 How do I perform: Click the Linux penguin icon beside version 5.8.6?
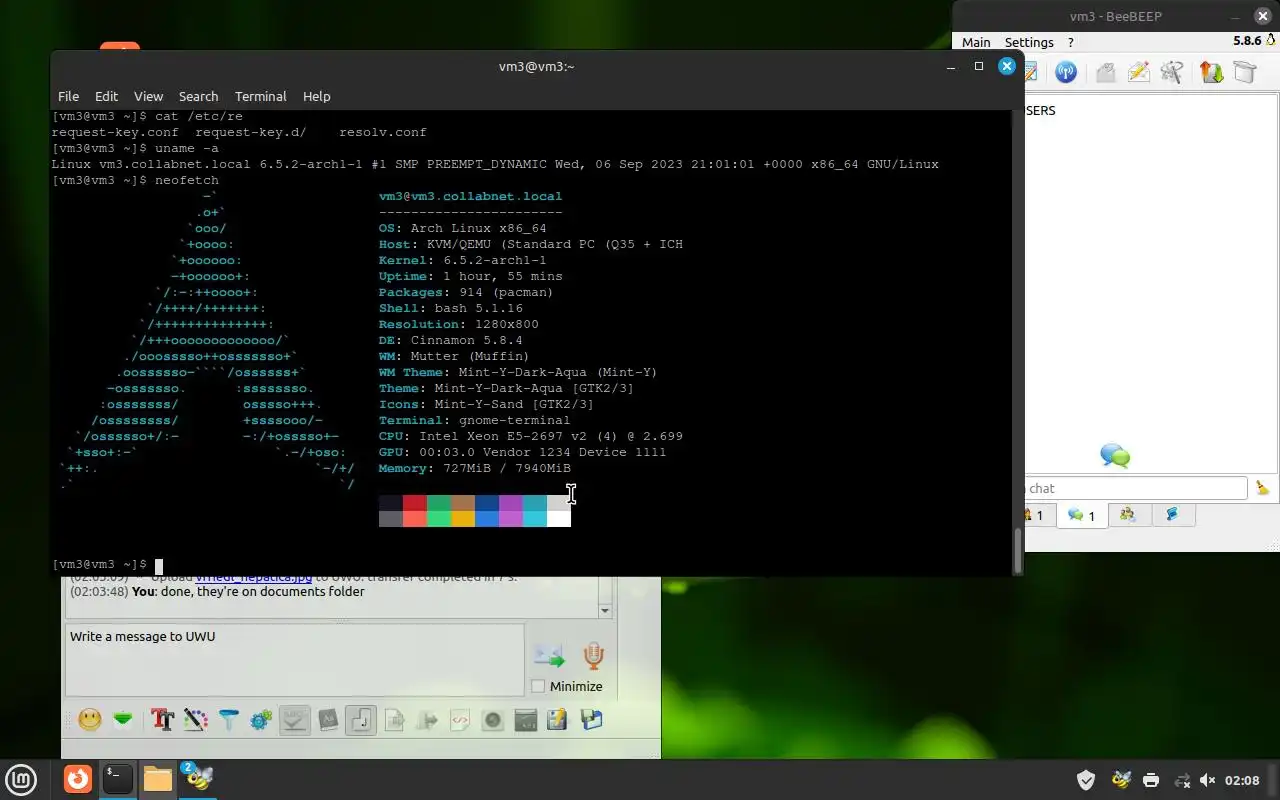tap(1271, 41)
